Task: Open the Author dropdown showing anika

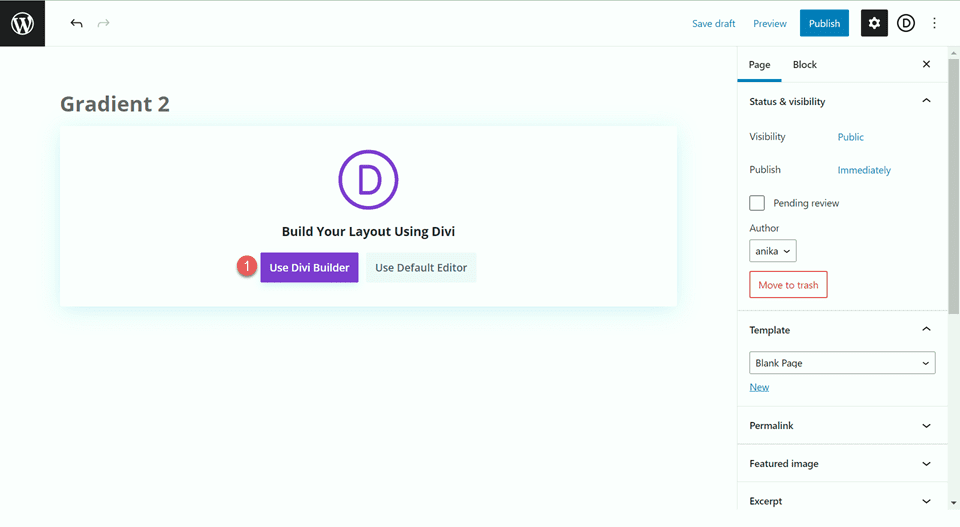Action: tap(773, 251)
